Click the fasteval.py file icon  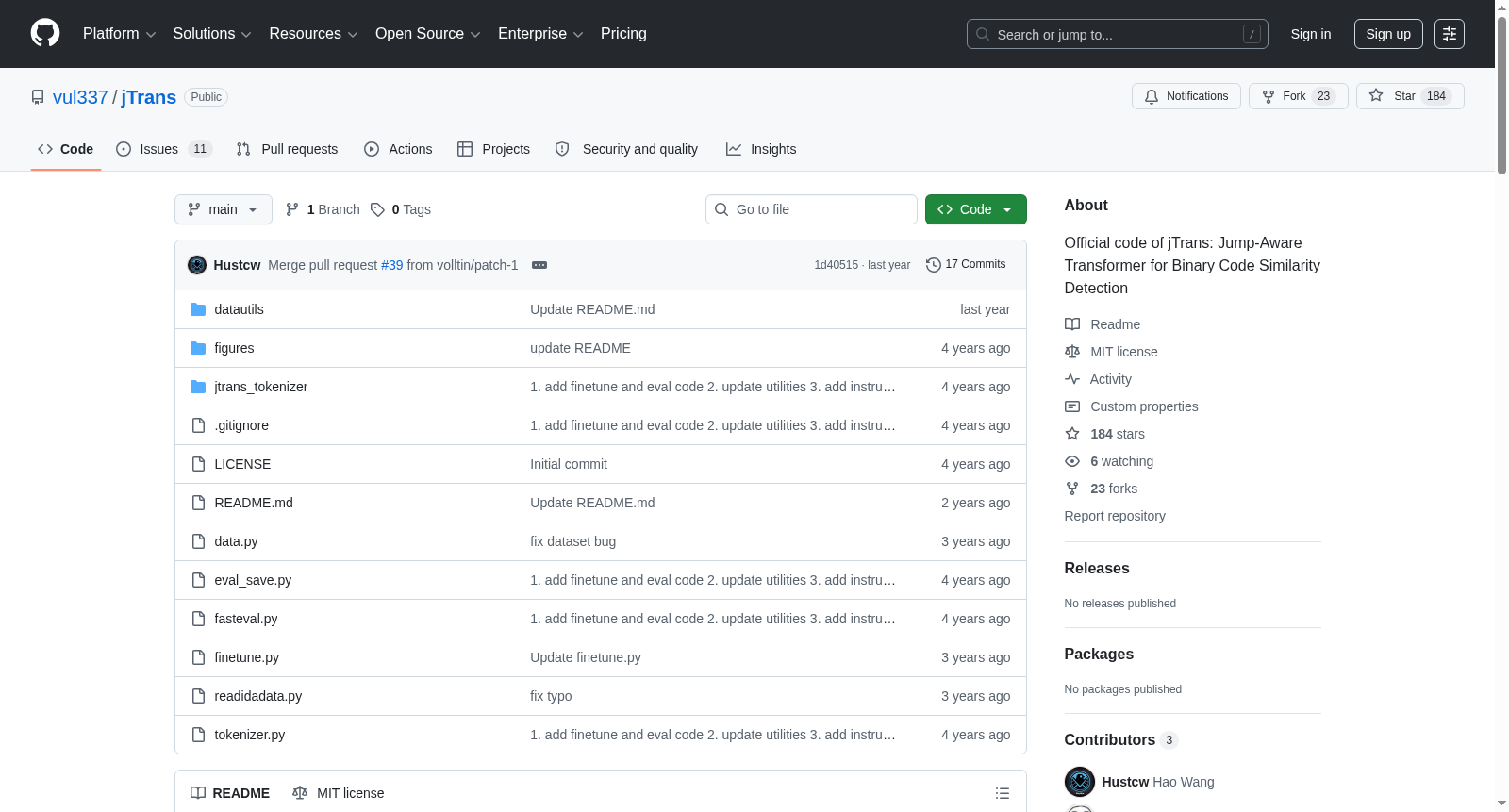click(x=198, y=619)
